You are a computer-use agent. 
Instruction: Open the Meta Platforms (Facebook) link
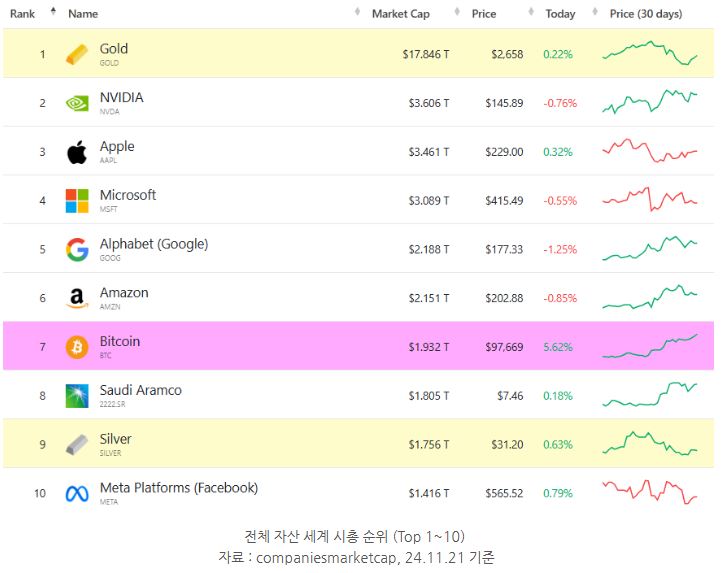pyautogui.click(x=178, y=487)
